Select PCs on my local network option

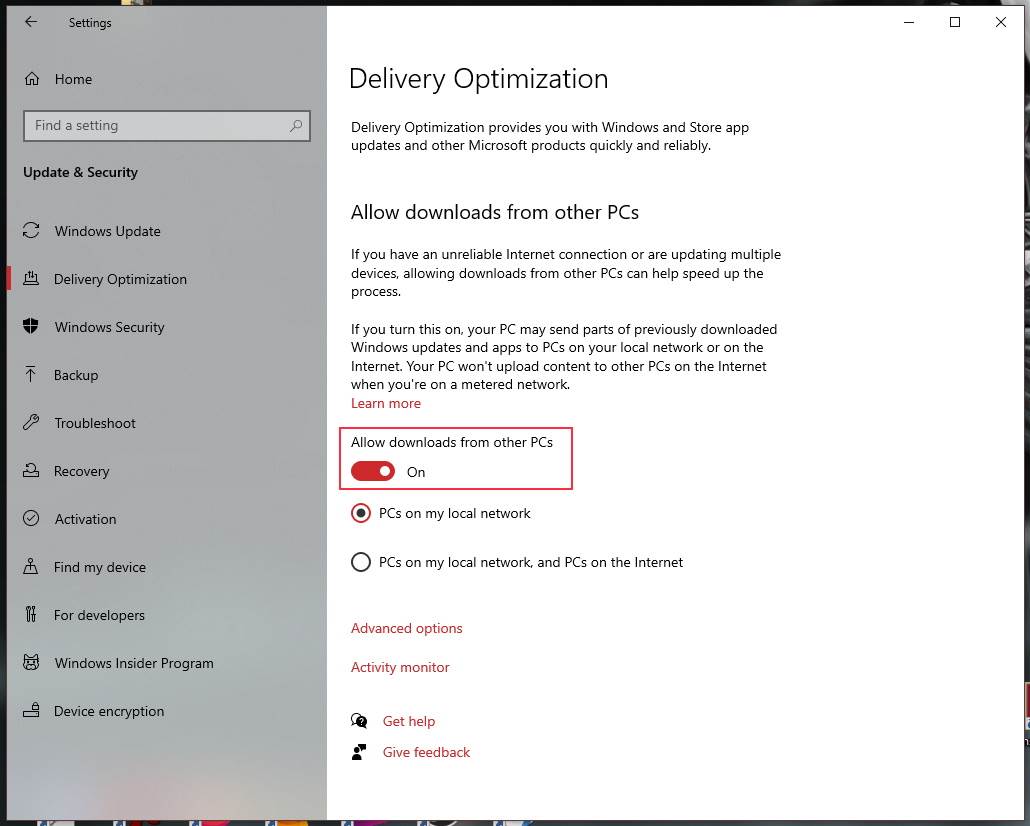point(361,513)
